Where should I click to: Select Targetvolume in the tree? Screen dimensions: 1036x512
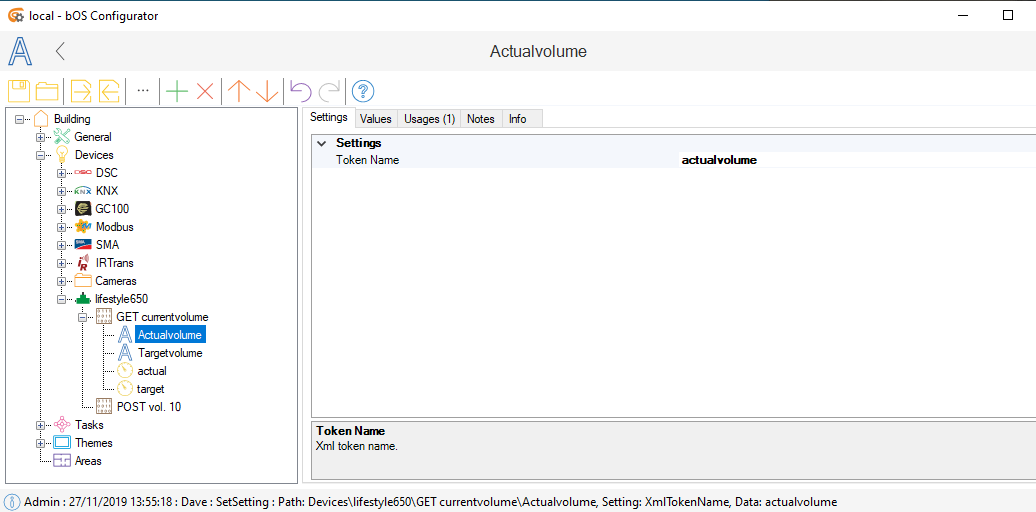pos(170,353)
